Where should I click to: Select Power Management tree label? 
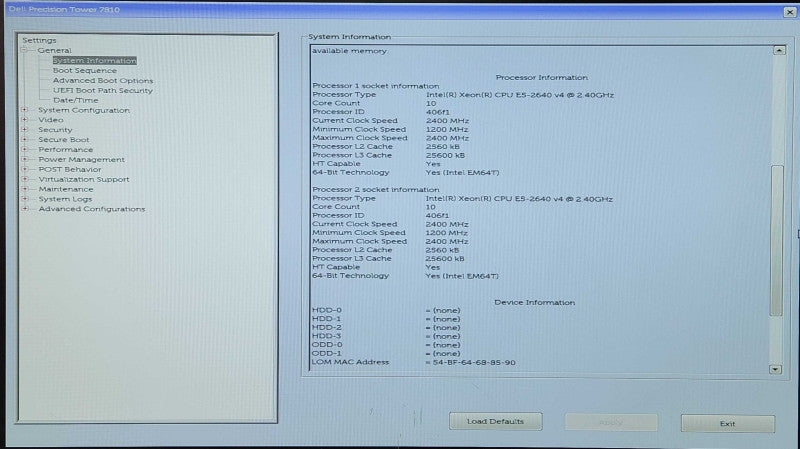81,159
